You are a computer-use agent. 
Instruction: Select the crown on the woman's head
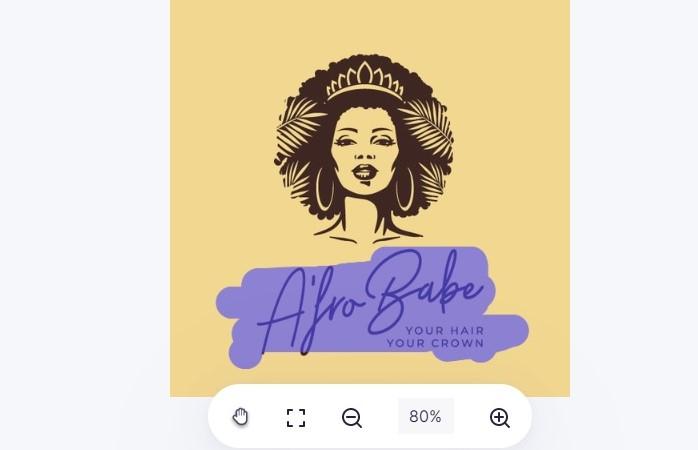[365, 81]
